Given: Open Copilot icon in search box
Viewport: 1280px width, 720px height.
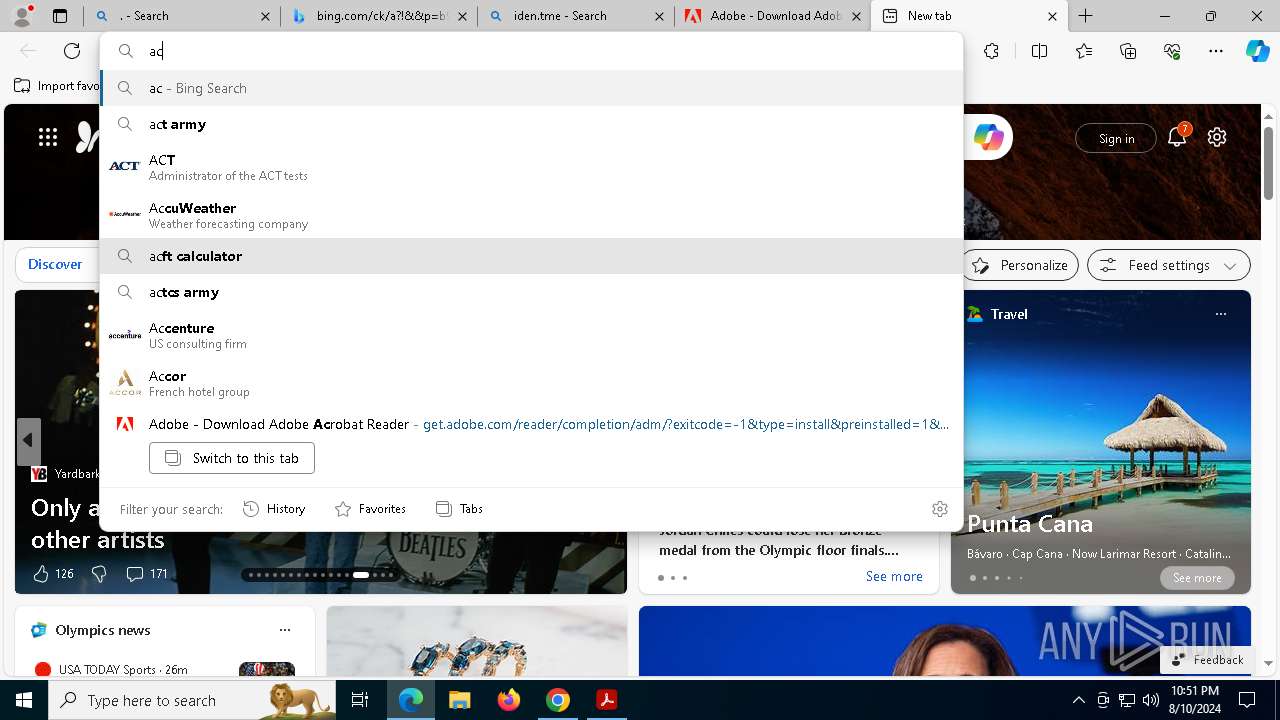Looking at the screenshot, I should pyautogui.click(x=989, y=138).
